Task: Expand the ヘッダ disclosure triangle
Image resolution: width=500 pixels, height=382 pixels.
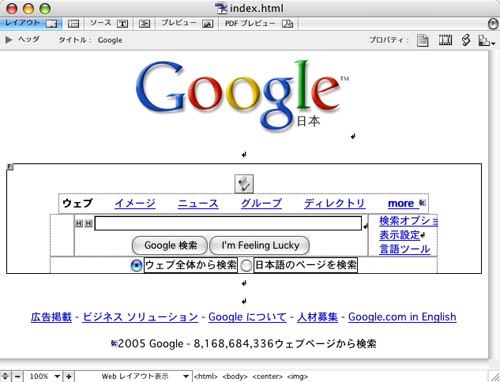Action: pyautogui.click(x=9, y=40)
